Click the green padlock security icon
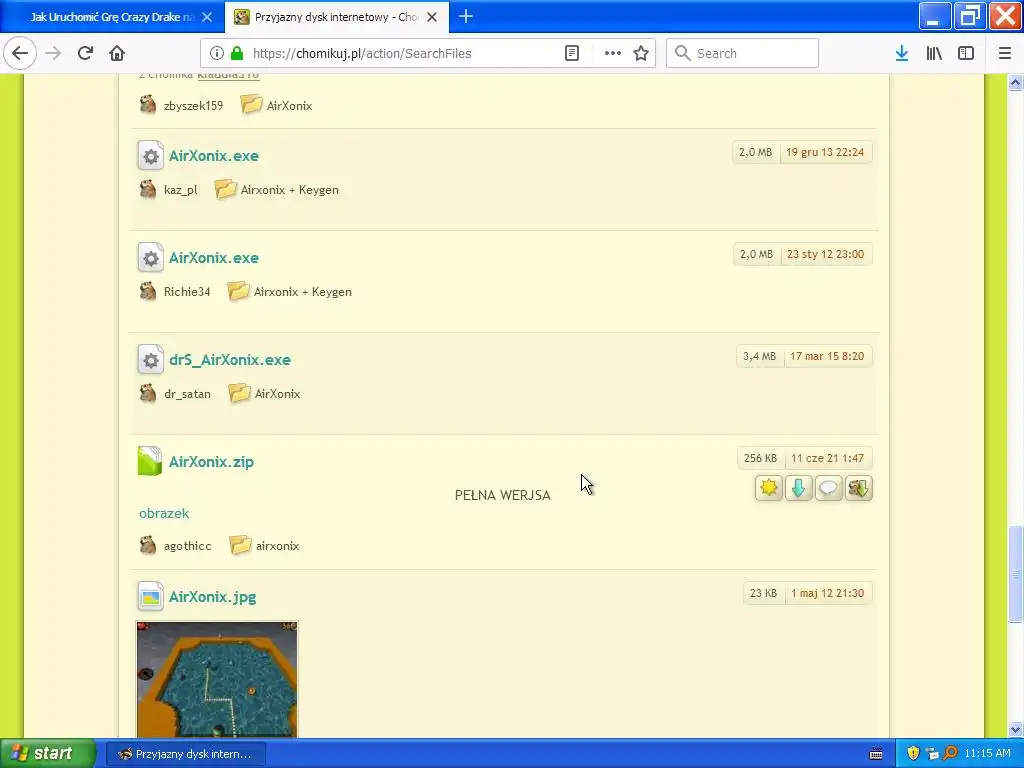The image size is (1024, 768). coord(237,54)
